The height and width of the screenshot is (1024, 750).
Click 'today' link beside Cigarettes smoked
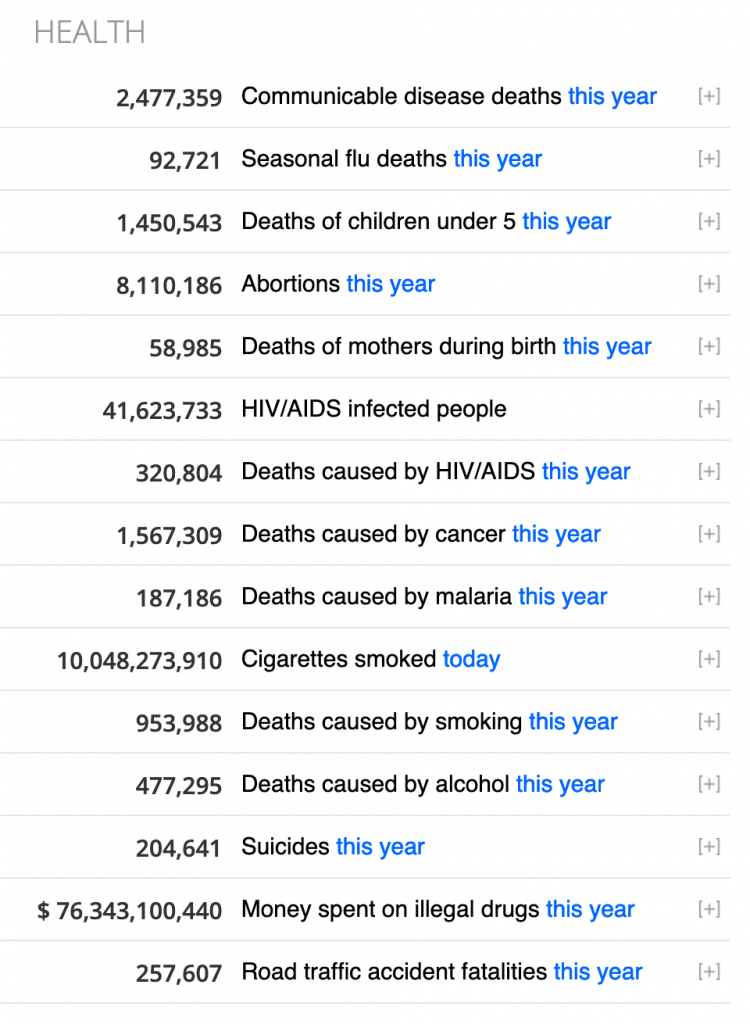471,659
